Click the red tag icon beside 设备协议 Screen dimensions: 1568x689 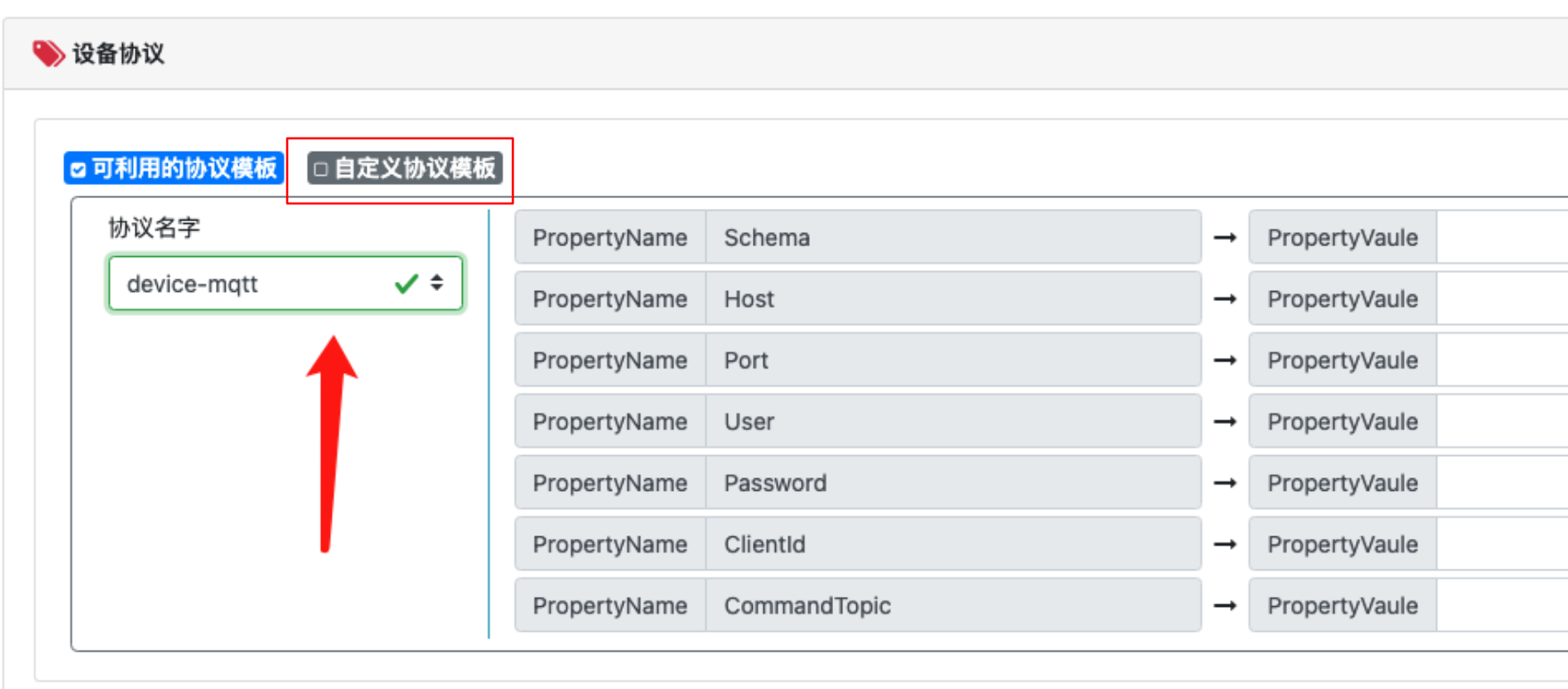click(x=48, y=54)
